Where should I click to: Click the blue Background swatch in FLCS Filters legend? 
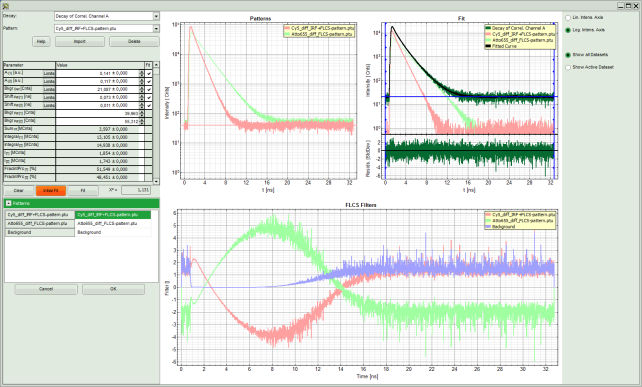[488, 226]
